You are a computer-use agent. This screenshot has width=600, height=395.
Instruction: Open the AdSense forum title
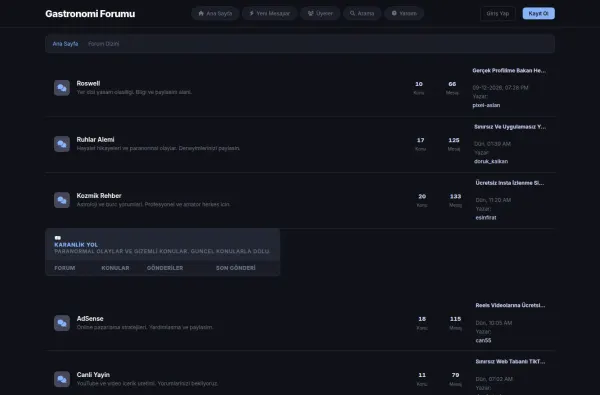[x=90, y=318]
